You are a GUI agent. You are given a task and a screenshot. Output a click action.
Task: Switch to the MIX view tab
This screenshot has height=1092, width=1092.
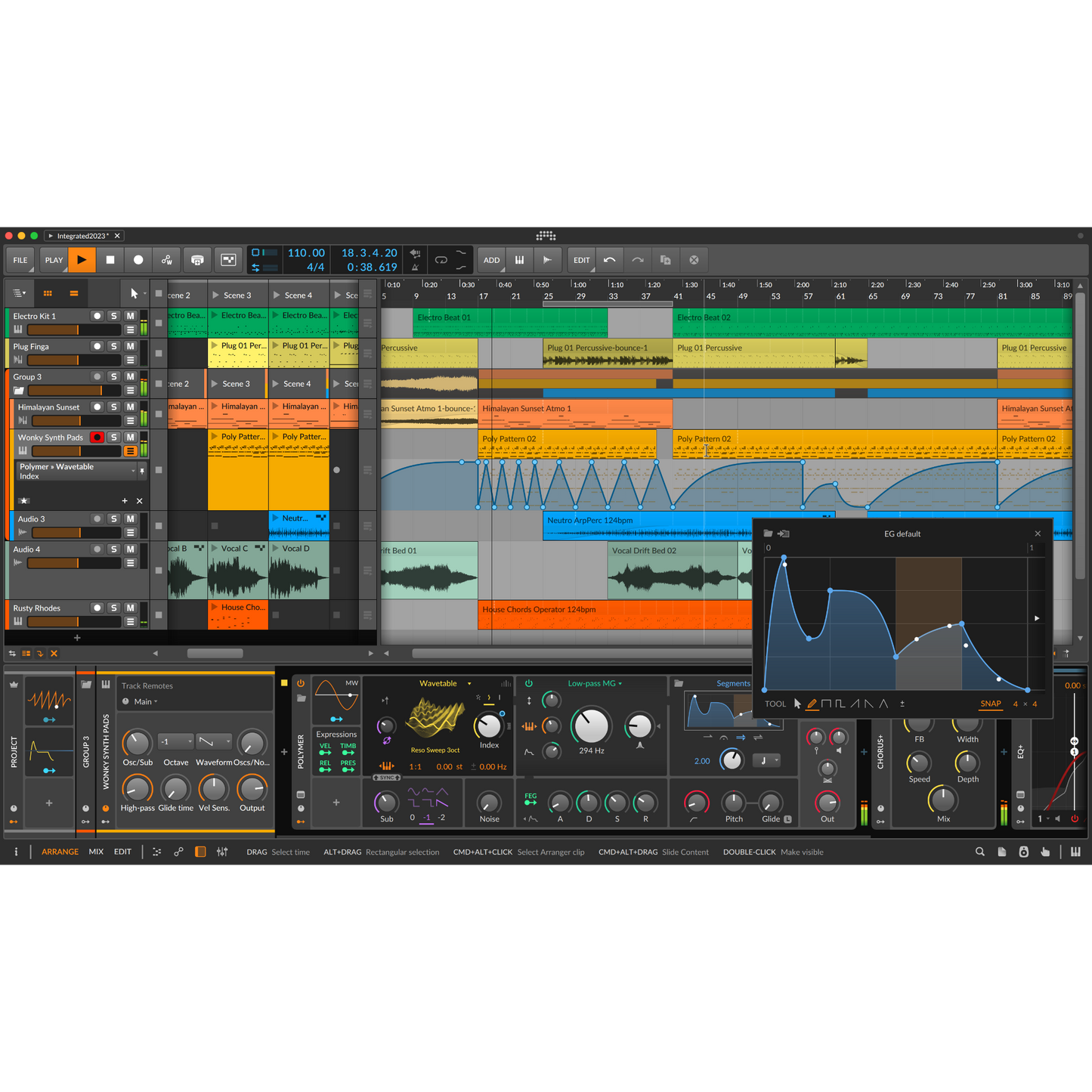96,852
